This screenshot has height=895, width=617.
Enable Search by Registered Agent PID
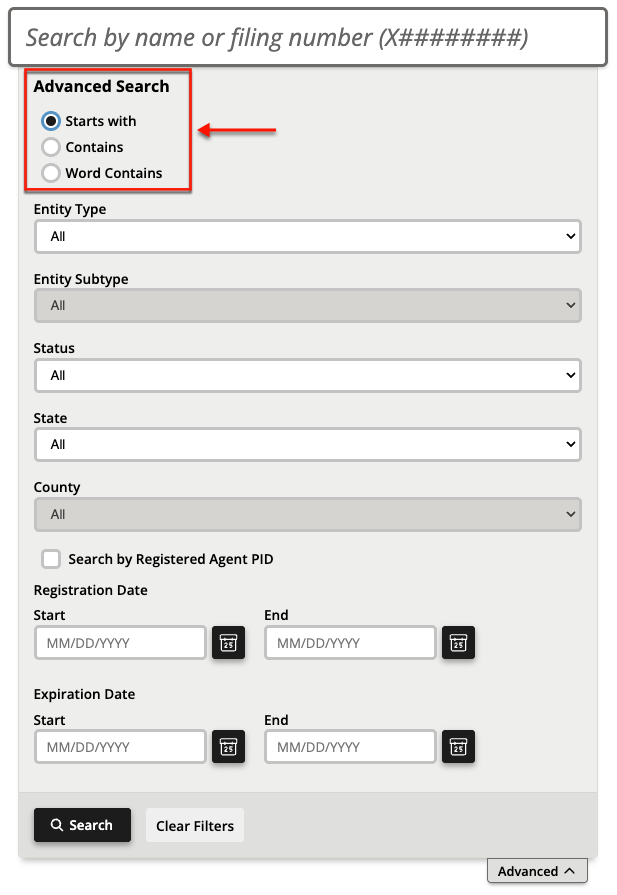(x=51, y=559)
